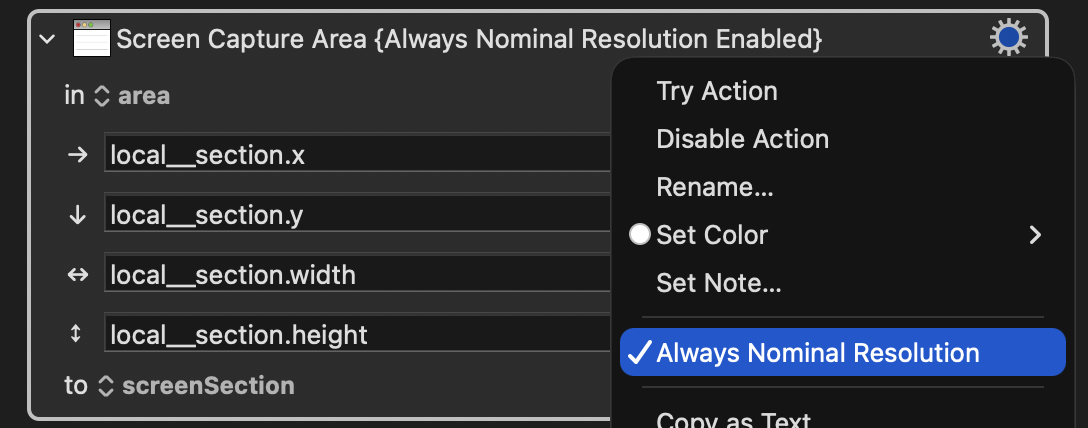Viewport: 1088px width, 428px height.
Task: Collapse the Screen Capture Area action
Action: 46,40
